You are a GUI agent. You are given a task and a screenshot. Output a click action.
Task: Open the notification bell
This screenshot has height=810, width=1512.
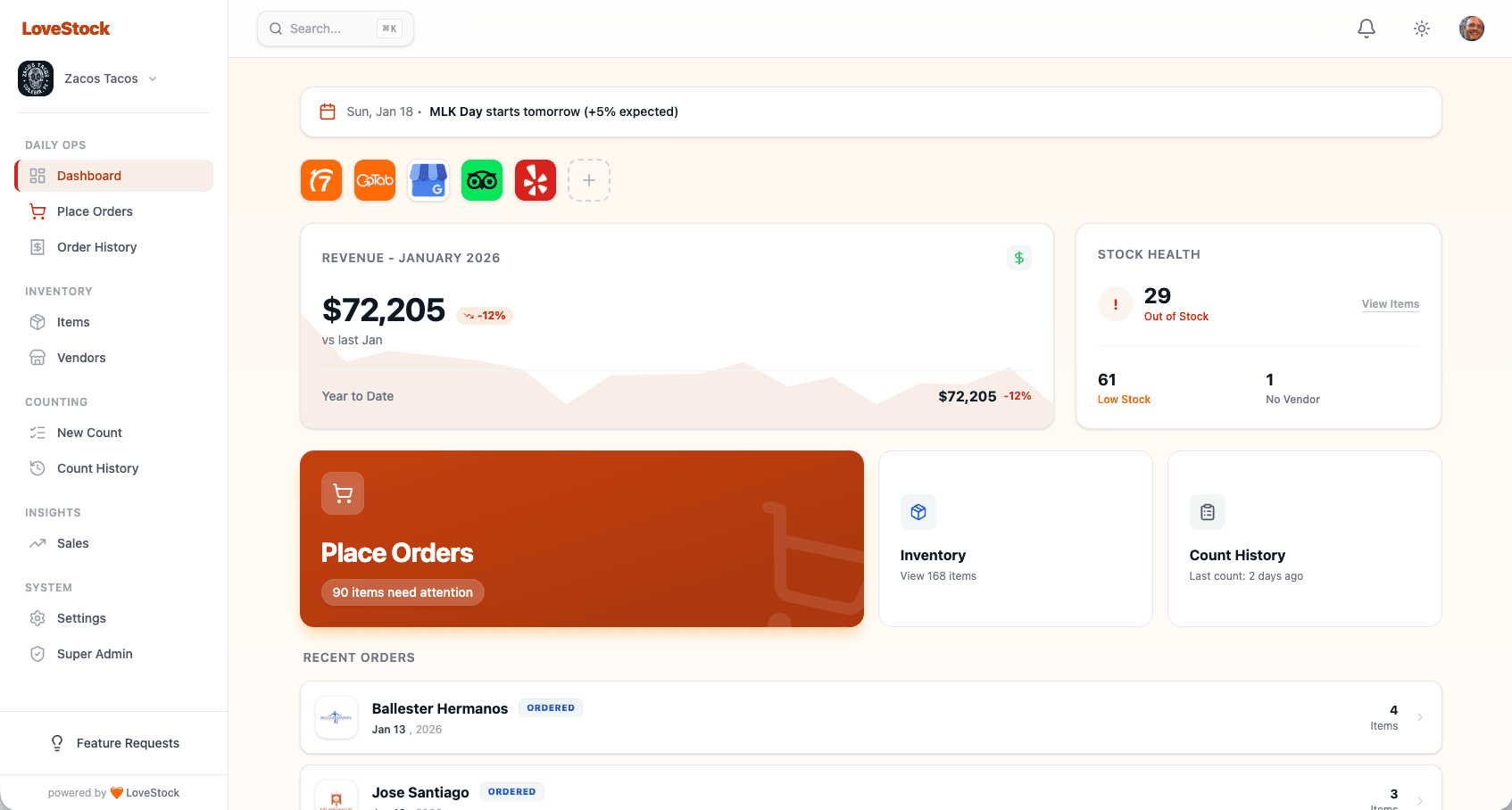click(x=1366, y=28)
